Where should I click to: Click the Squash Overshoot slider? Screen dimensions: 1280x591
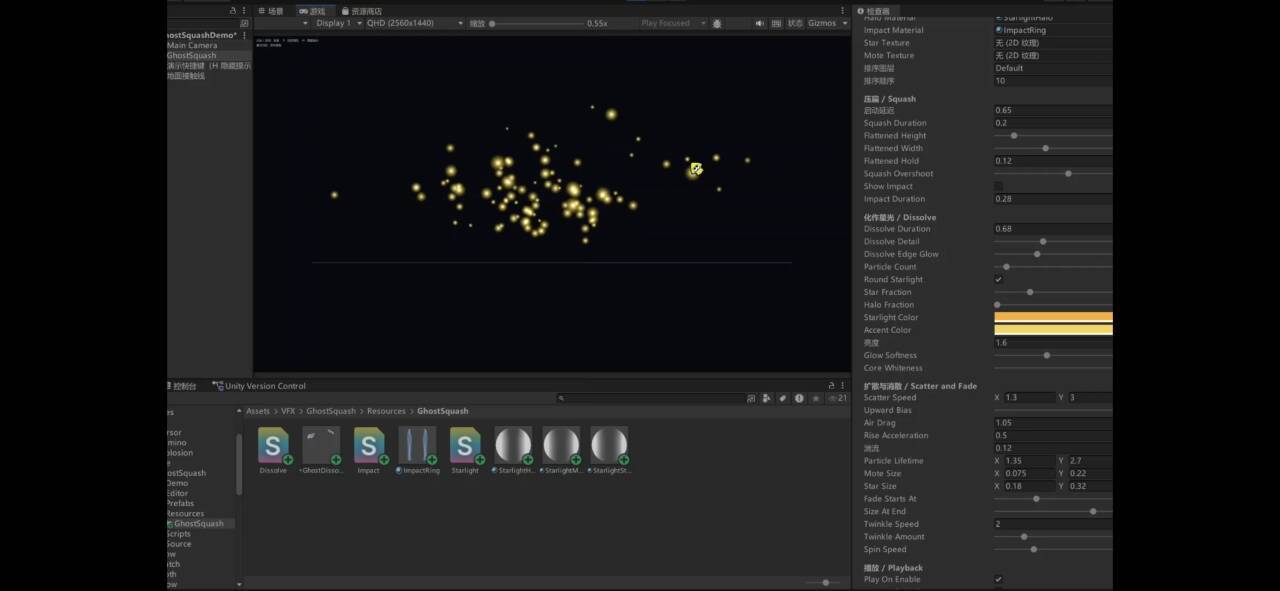point(1053,174)
